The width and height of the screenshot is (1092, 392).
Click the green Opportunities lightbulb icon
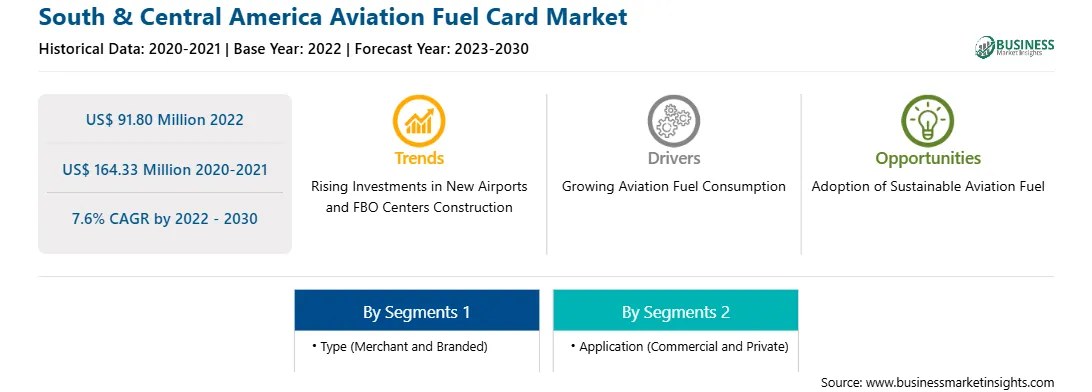coord(928,120)
